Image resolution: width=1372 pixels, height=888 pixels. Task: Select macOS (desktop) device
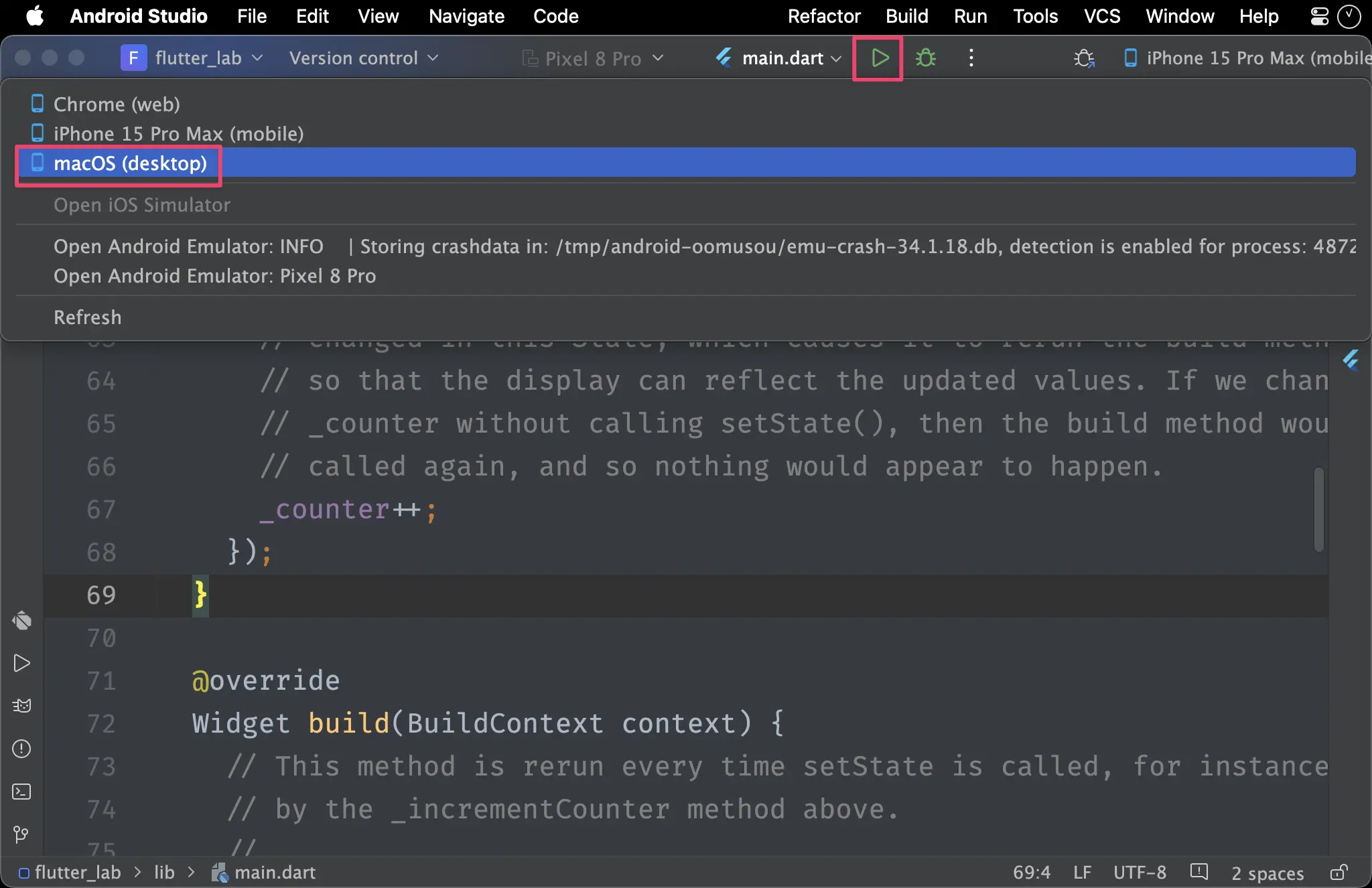click(x=686, y=163)
